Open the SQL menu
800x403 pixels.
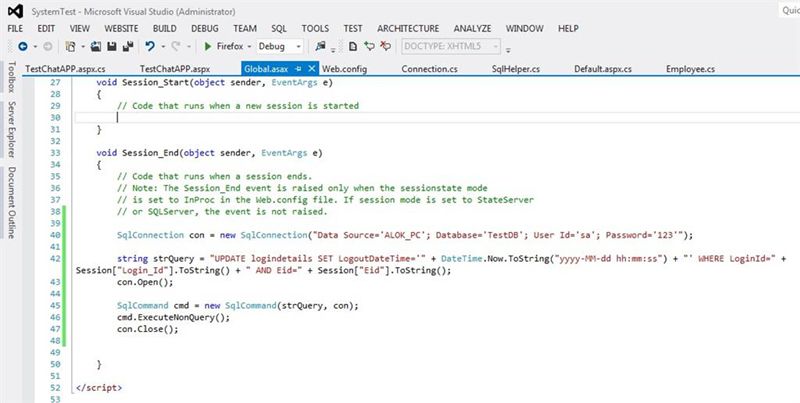coord(279,29)
